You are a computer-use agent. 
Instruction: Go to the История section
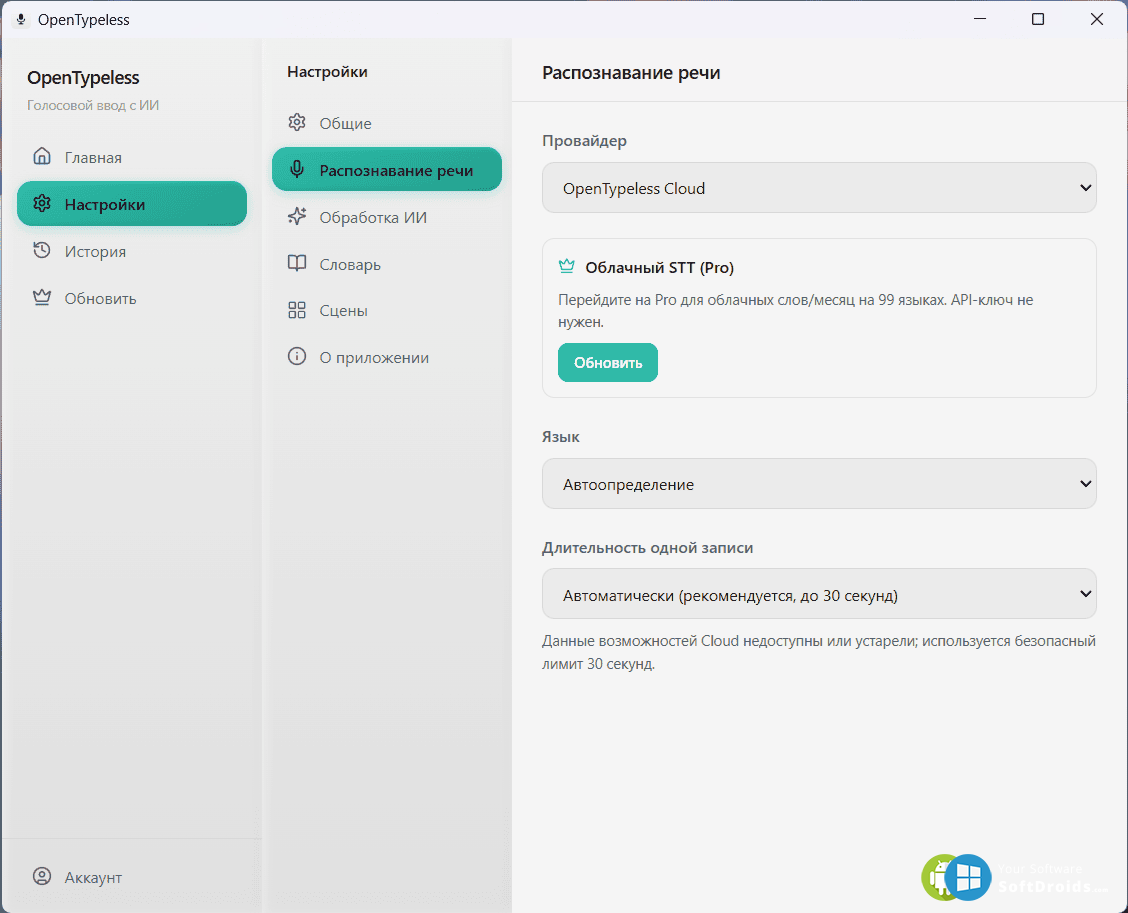point(132,251)
